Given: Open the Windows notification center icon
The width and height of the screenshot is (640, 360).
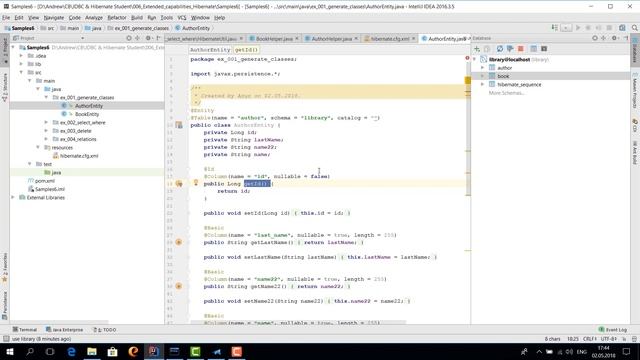Looking at the screenshot, I should (627, 351).
